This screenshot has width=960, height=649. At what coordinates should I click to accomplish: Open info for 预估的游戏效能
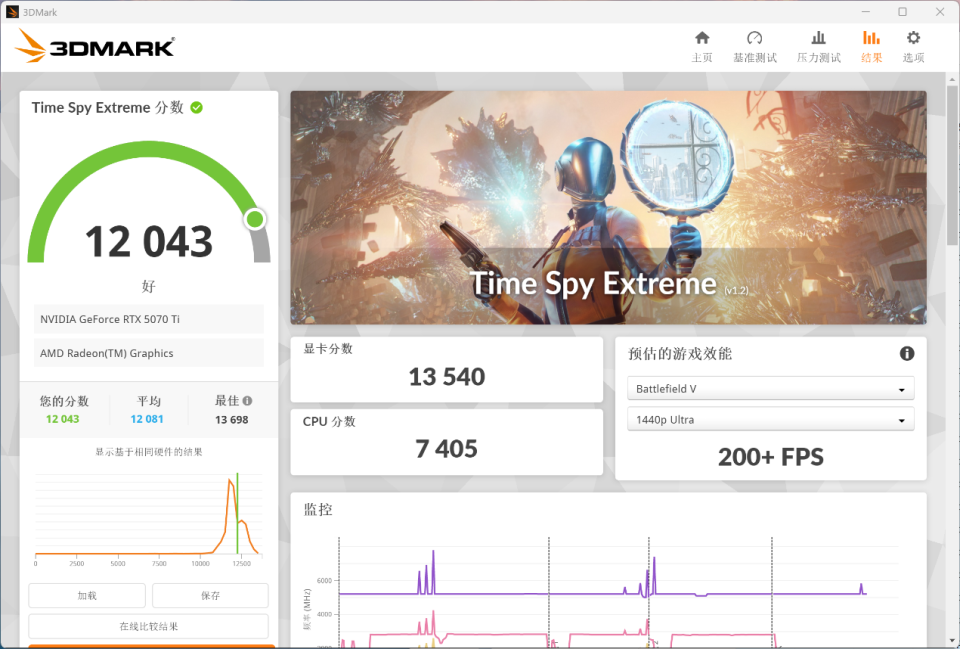pos(907,353)
